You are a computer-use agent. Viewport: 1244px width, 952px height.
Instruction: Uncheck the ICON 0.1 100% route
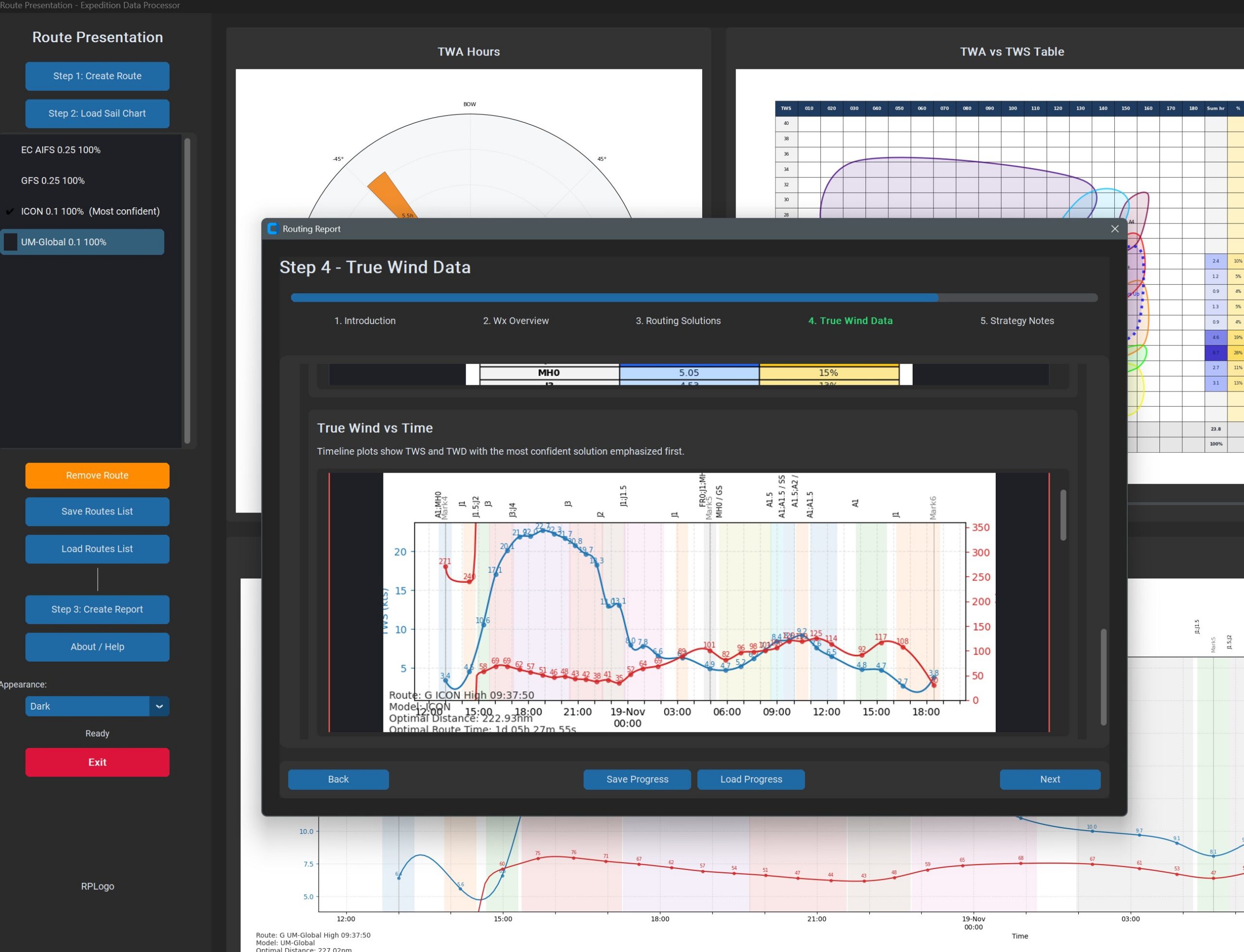(10, 211)
